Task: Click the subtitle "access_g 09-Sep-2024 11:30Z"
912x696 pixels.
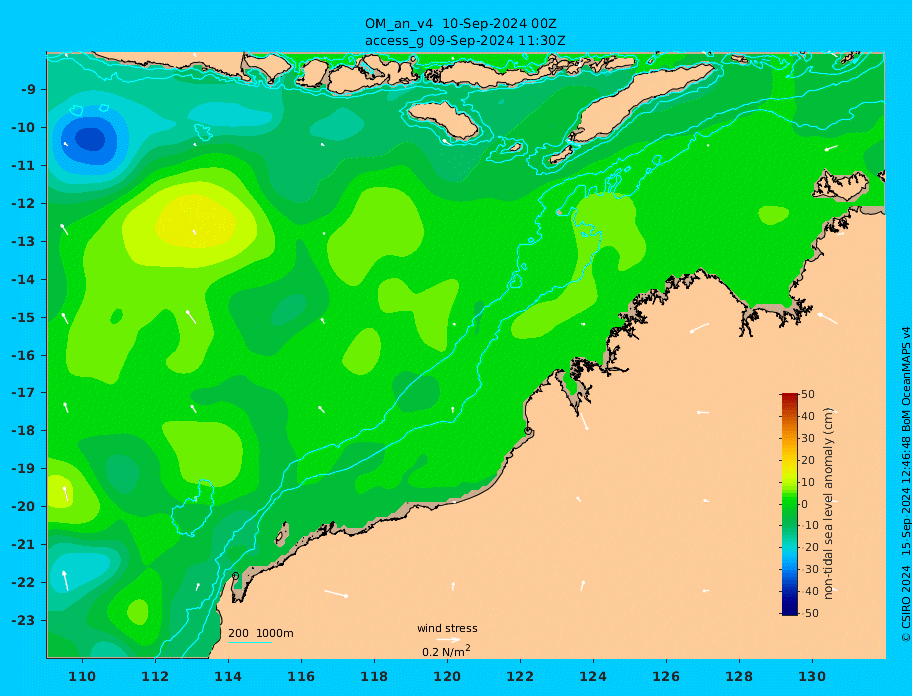Action: point(465,41)
